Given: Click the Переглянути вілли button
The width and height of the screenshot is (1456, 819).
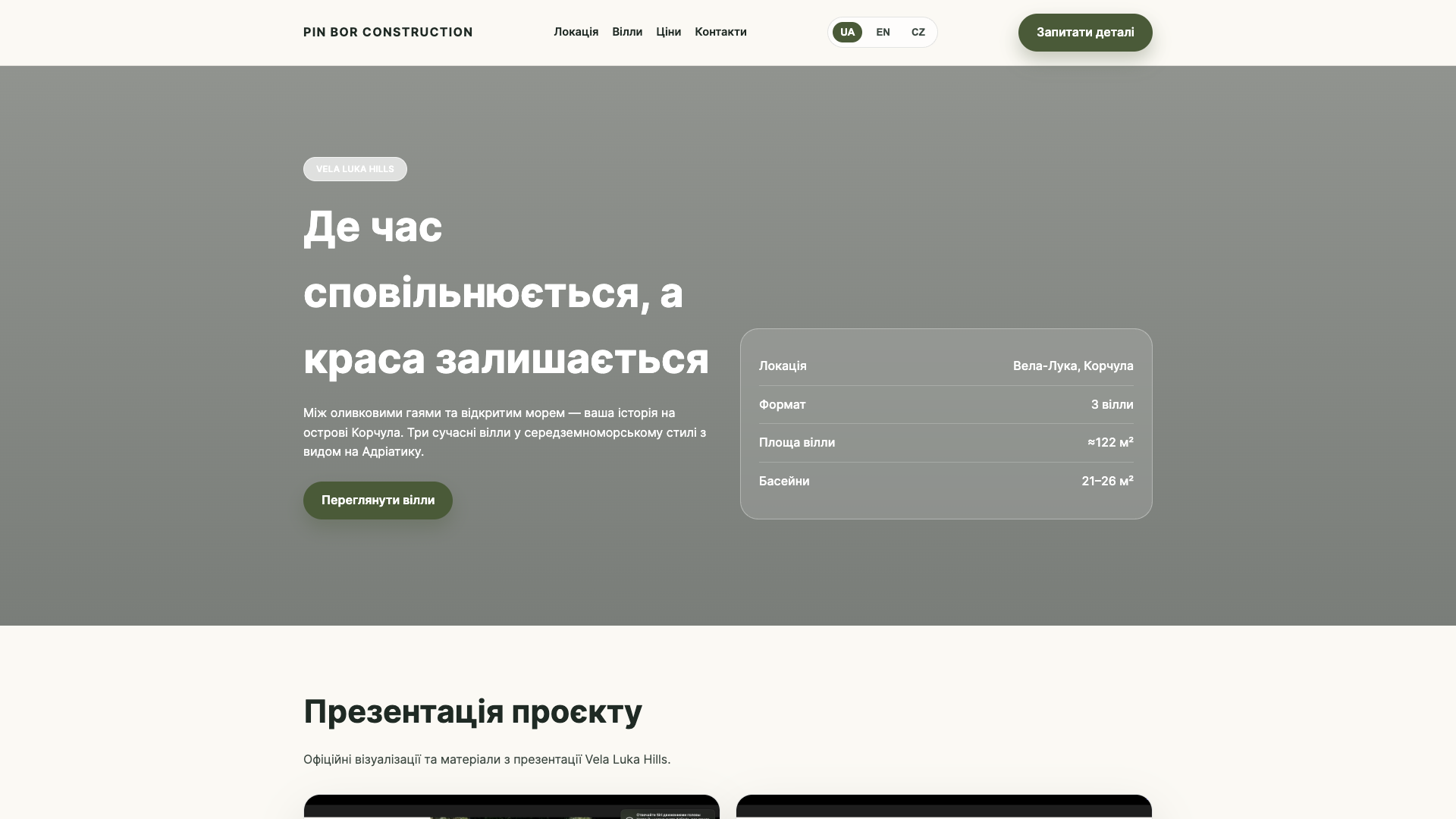Looking at the screenshot, I should tap(378, 500).
